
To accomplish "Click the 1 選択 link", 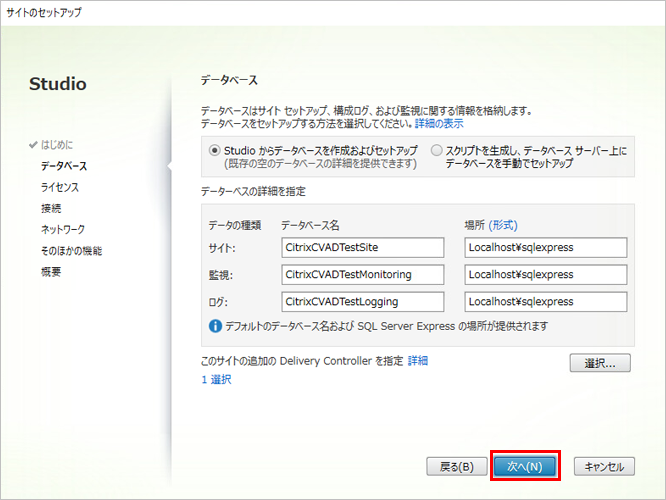I will click(216, 379).
